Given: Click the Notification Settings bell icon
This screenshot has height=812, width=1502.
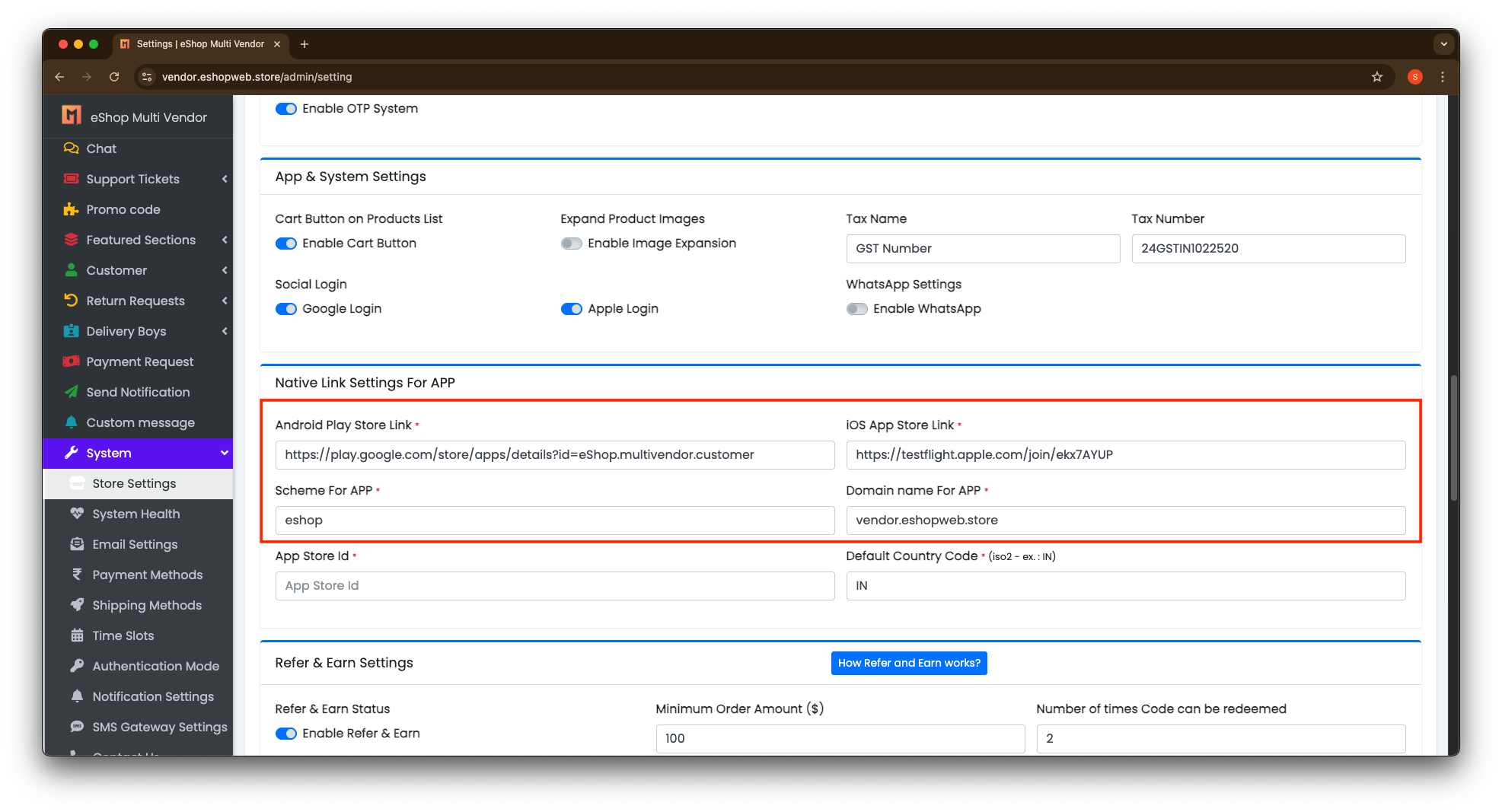Looking at the screenshot, I should [77, 696].
